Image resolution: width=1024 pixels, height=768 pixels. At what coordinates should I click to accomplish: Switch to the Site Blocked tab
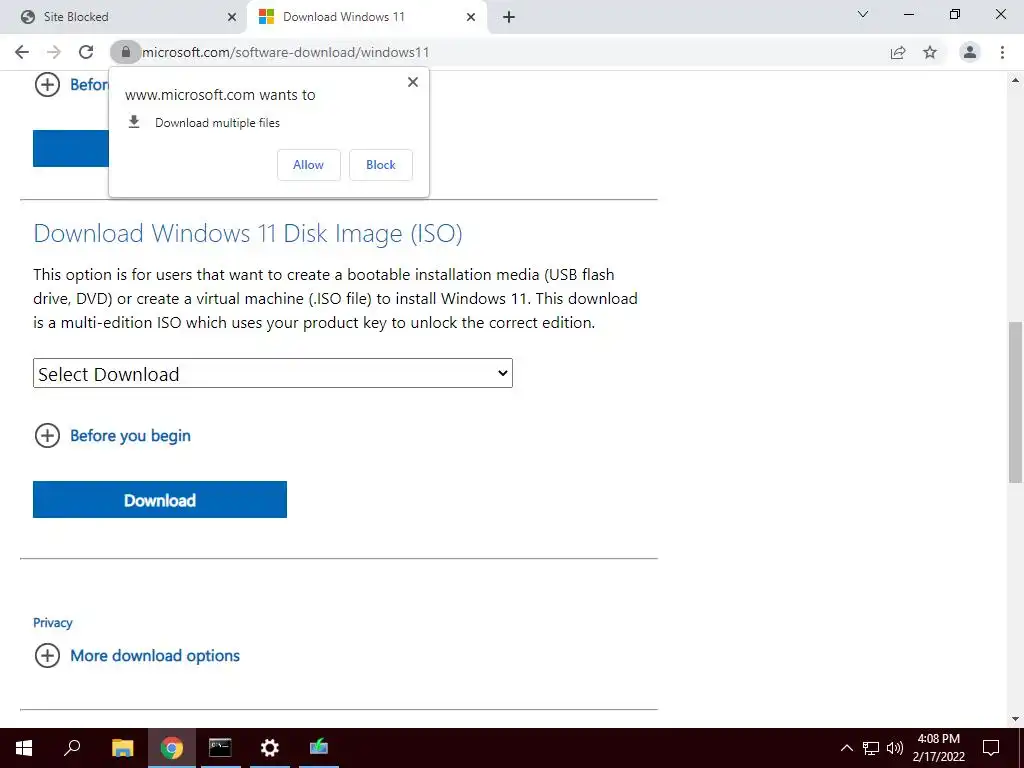(124, 17)
